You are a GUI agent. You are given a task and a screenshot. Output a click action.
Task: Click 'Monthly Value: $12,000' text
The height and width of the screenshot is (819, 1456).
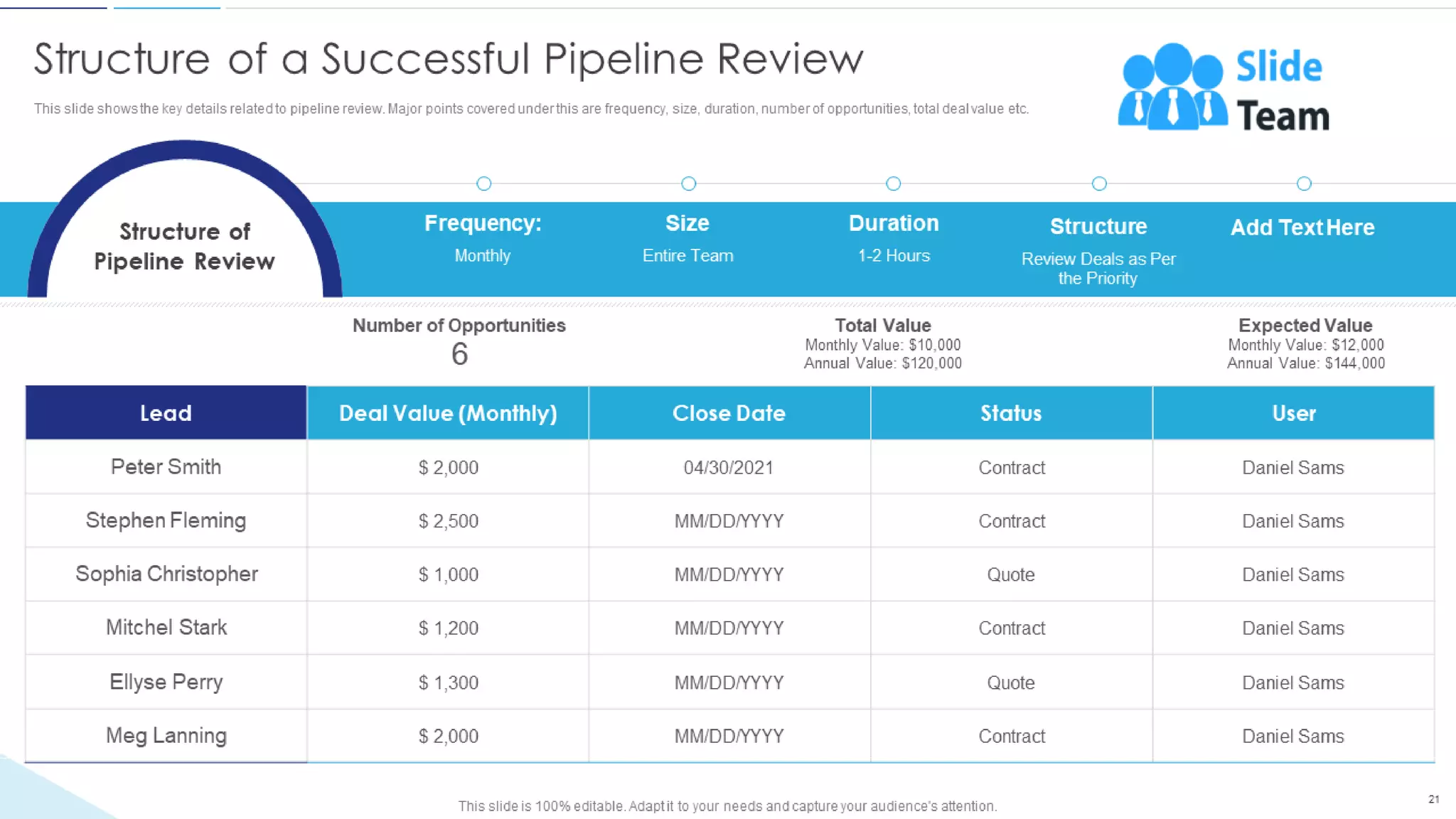tap(1306, 345)
